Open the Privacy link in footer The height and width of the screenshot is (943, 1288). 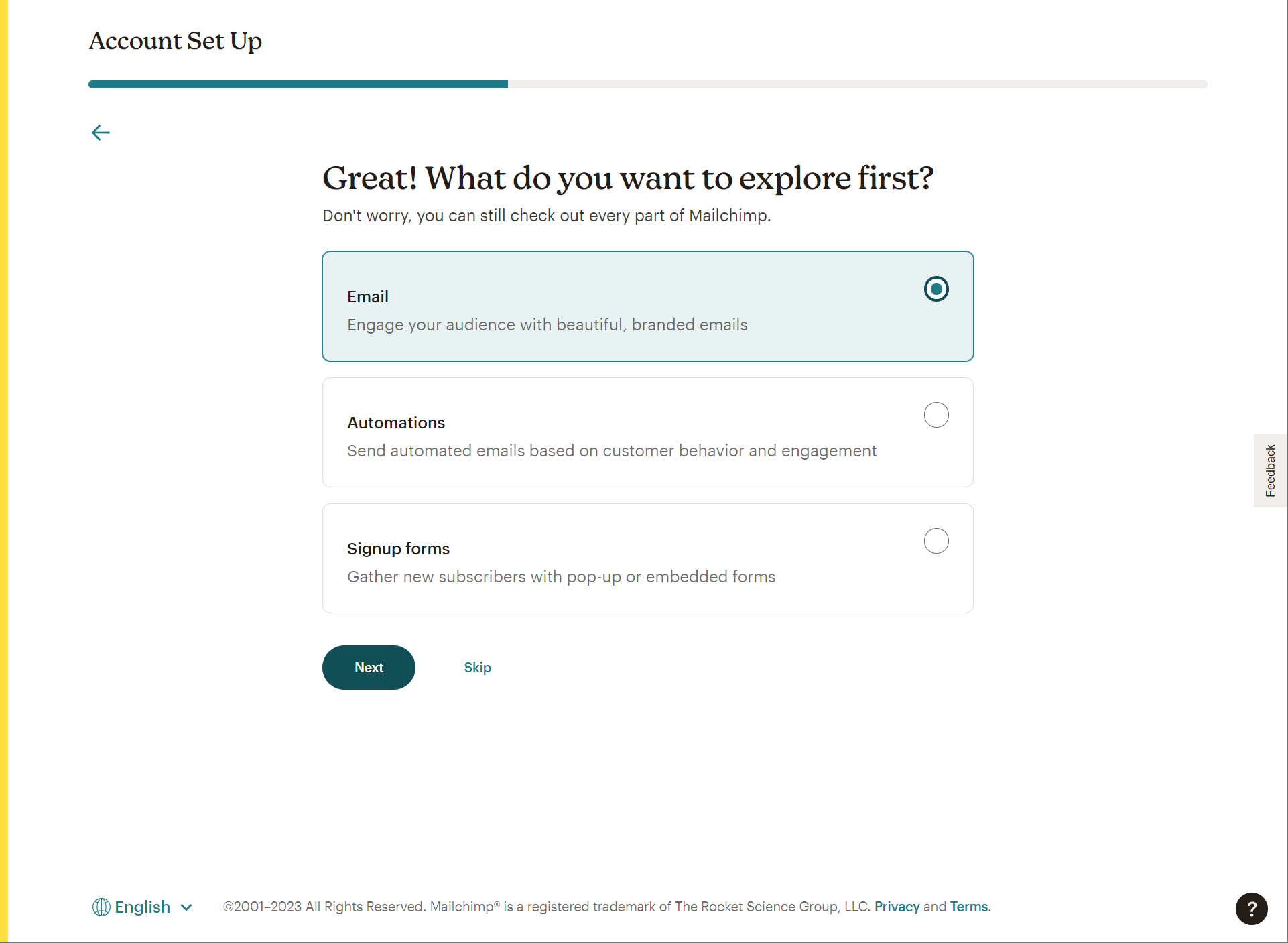(897, 907)
